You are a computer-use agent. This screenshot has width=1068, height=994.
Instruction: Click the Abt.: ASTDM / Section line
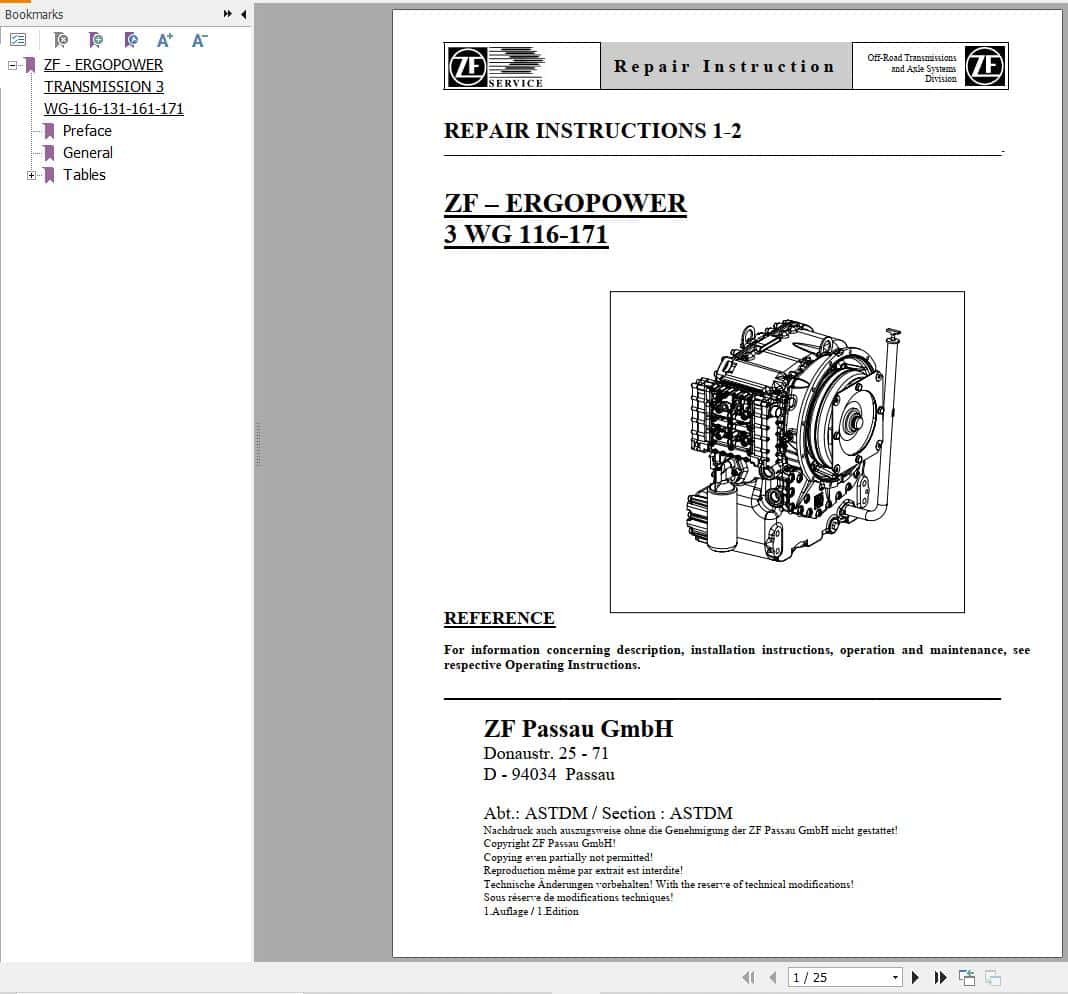tap(608, 813)
